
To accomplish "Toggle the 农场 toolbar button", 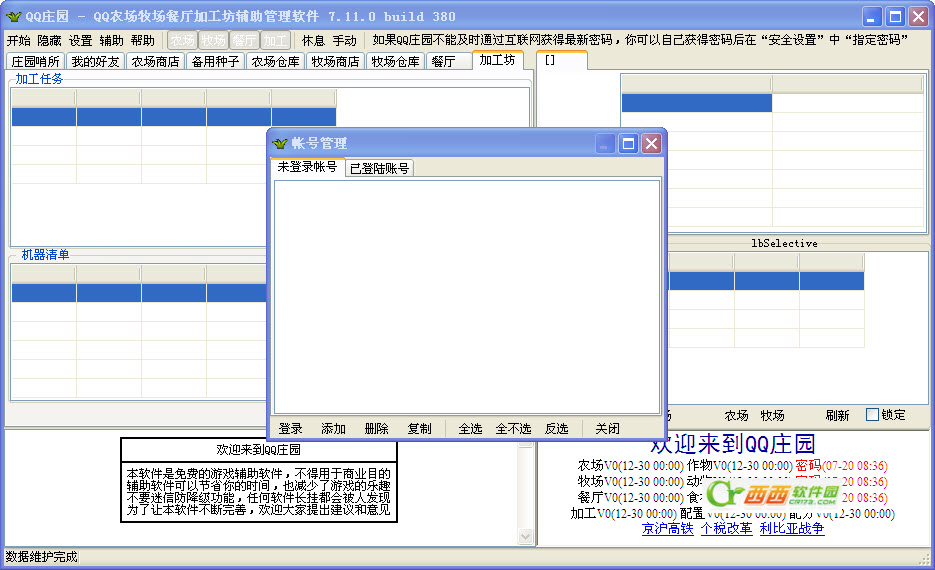I will (x=182, y=40).
